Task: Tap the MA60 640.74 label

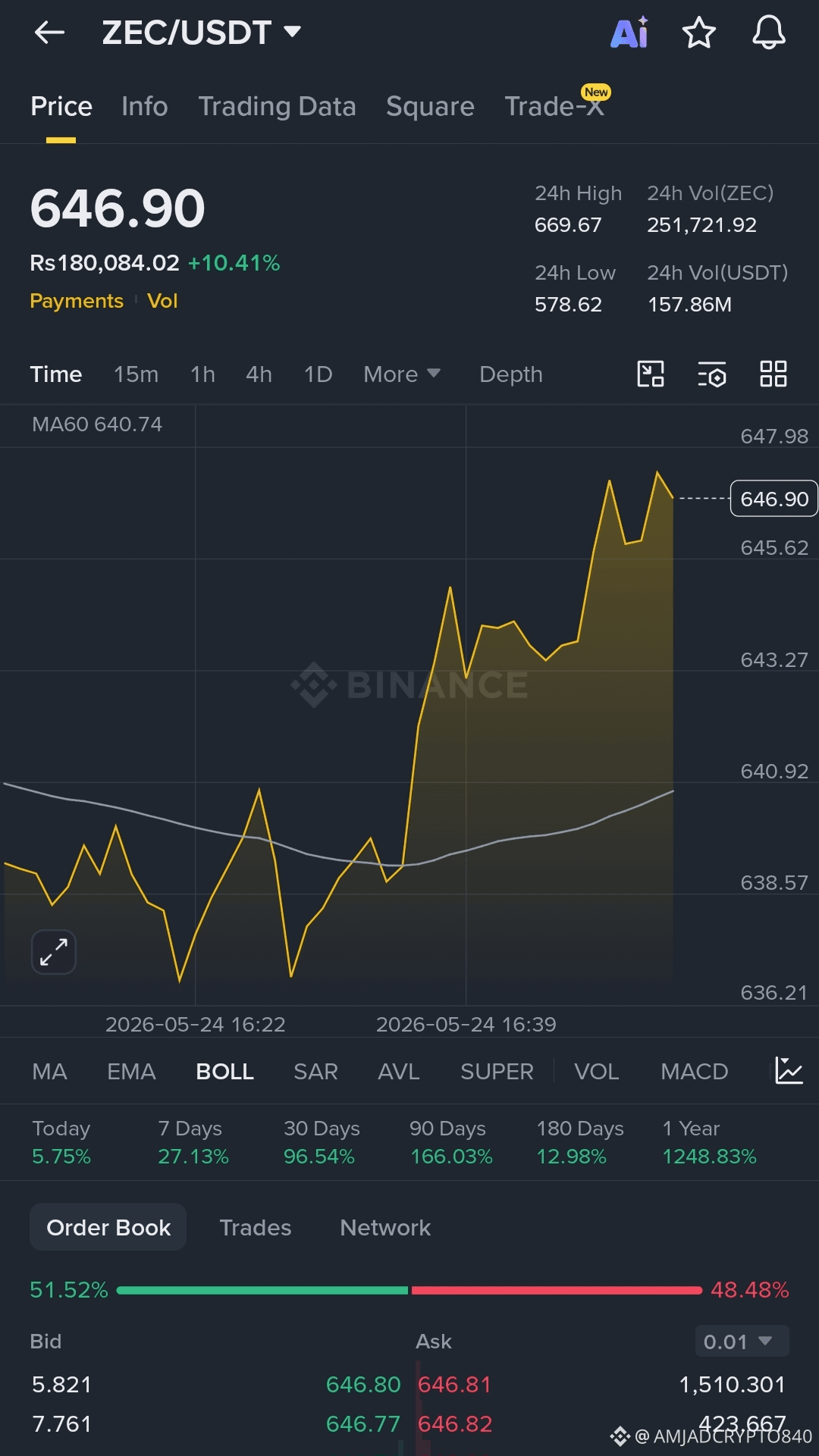Action: [x=97, y=424]
